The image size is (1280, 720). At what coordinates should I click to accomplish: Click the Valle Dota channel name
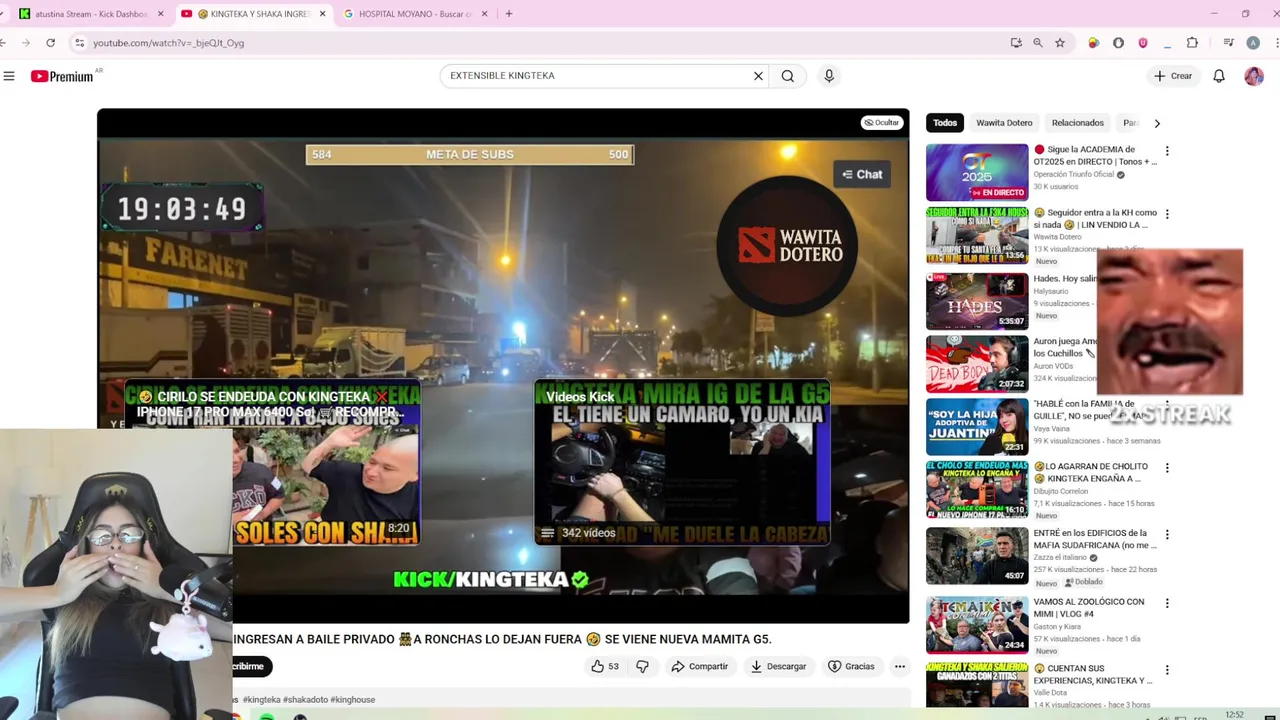(x=1050, y=693)
